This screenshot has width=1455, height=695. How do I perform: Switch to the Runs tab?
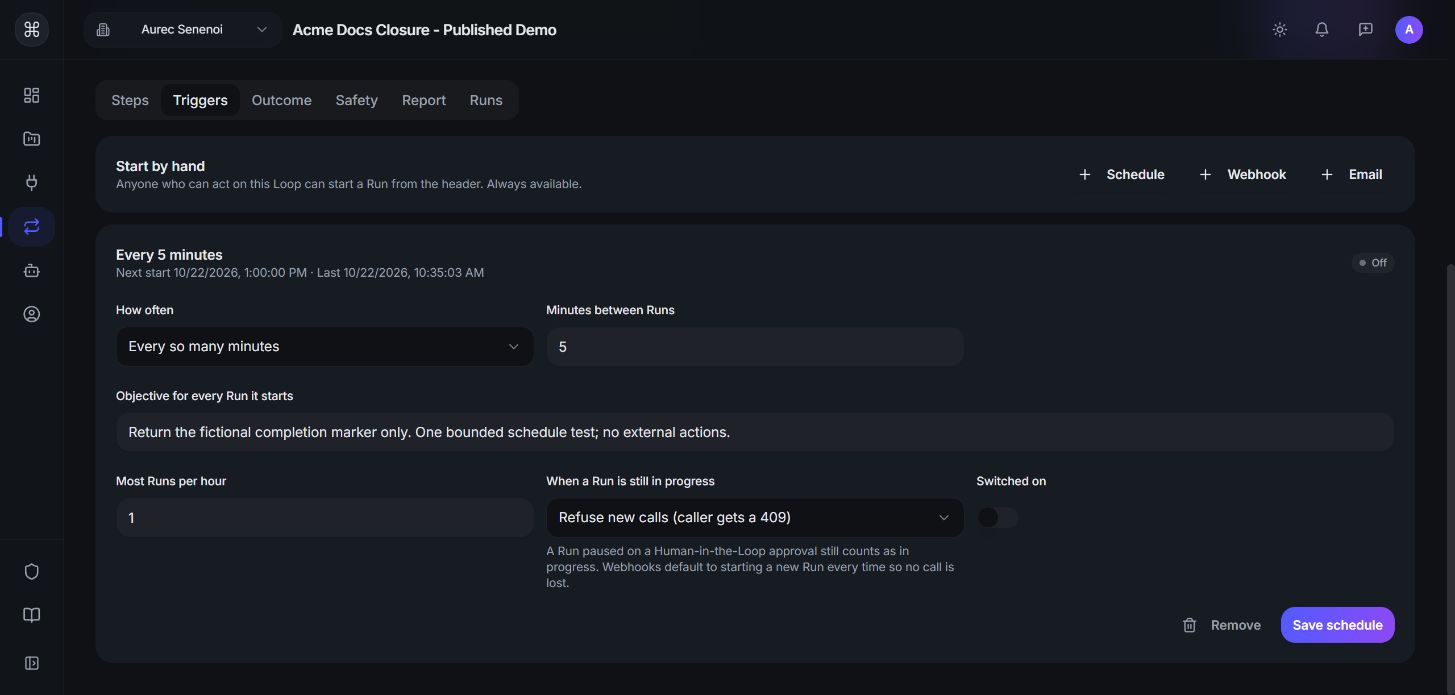(x=486, y=100)
